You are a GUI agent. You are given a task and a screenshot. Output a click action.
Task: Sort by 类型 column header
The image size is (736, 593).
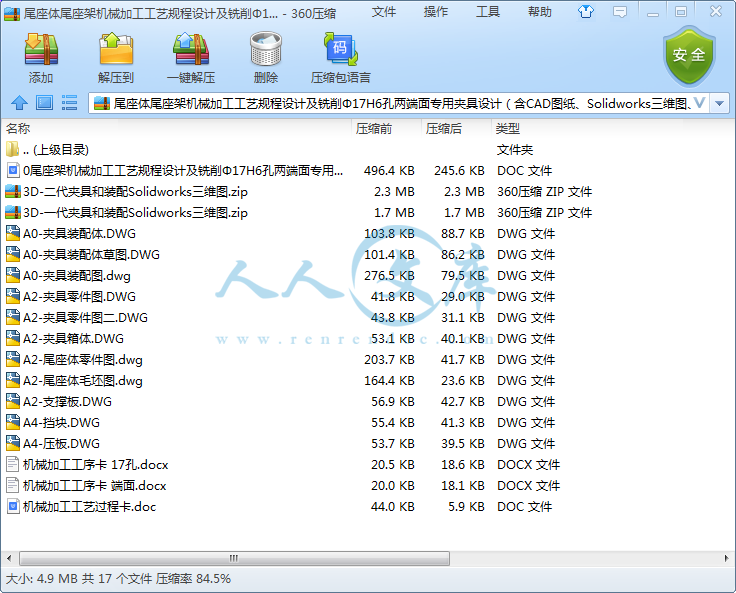pos(508,129)
